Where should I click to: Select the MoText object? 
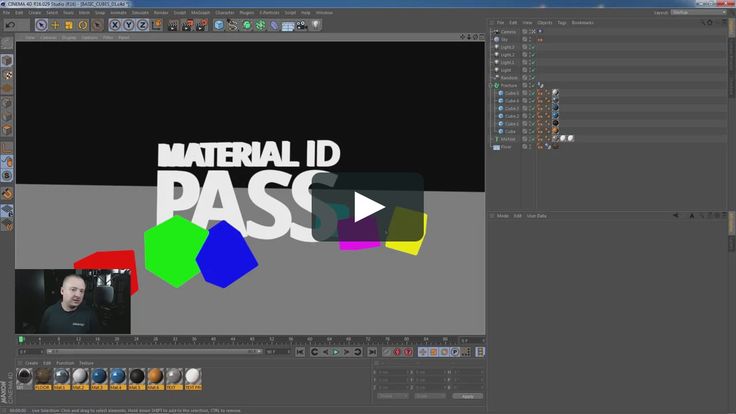[507, 139]
